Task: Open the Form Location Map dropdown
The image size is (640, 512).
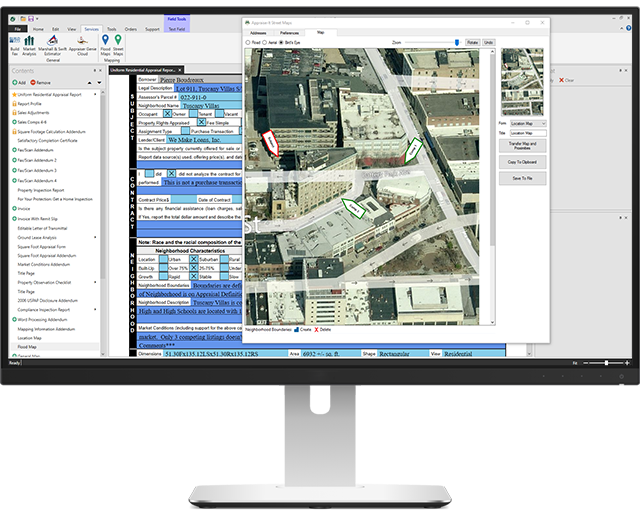Action: (x=528, y=124)
